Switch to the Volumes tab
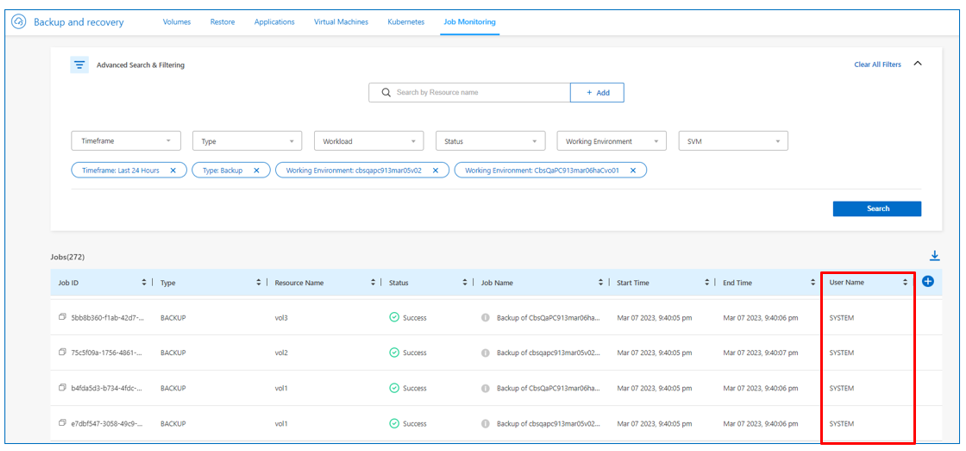 [178, 21]
